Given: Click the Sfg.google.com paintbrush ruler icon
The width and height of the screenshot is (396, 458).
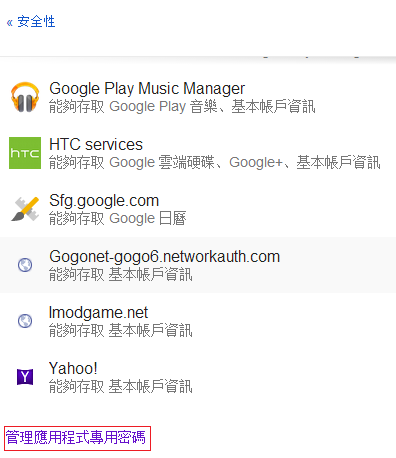Looking at the screenshot, I should [25, 209].
